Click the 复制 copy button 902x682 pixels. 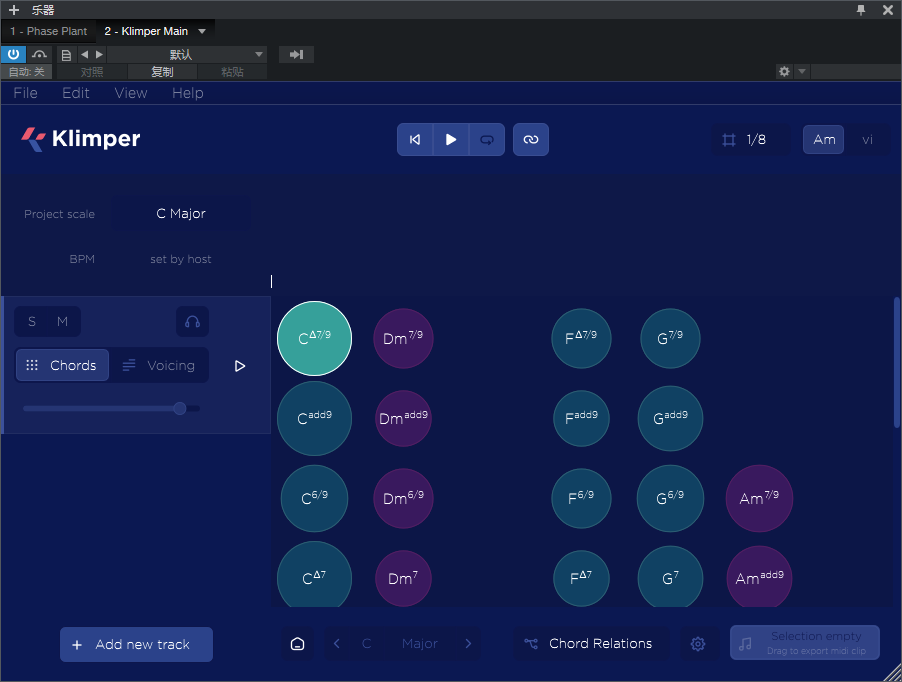tap(162, 72)
